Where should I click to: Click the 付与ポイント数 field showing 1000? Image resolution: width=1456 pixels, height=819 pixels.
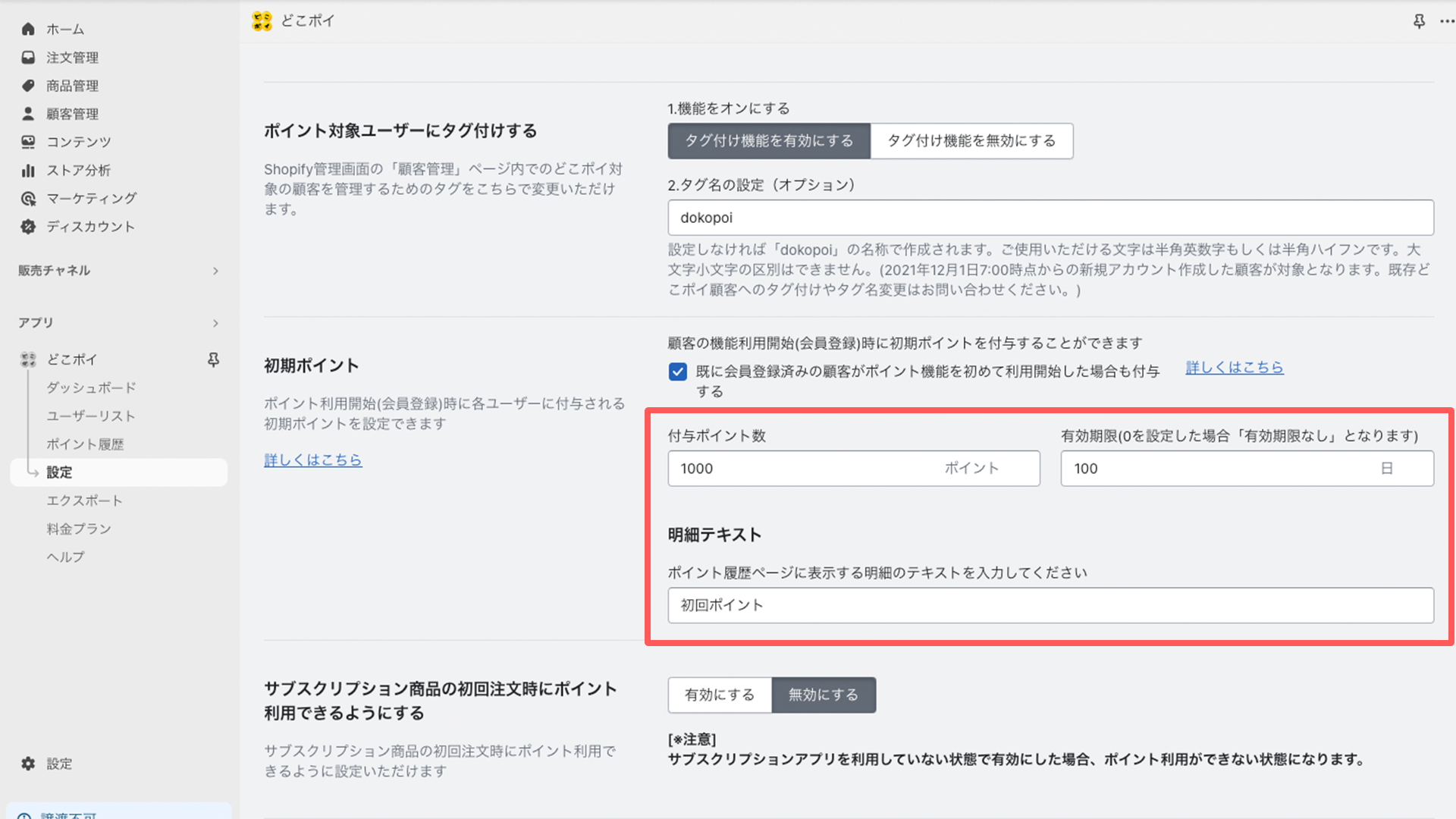tap(854, 469)
